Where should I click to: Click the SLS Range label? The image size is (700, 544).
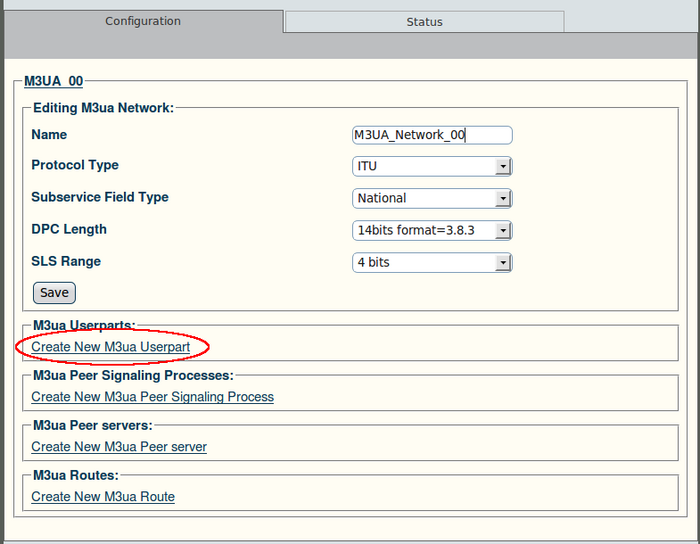pyautogui.click(x=66, y=261)
